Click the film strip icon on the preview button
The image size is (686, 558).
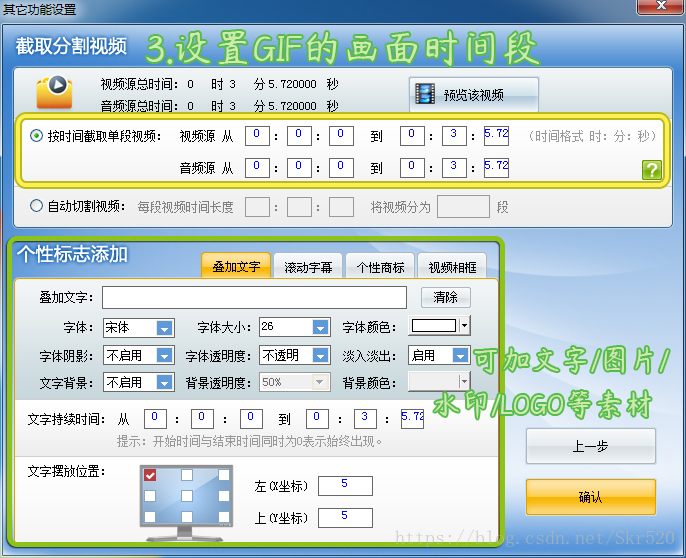(x=425, y=94)
